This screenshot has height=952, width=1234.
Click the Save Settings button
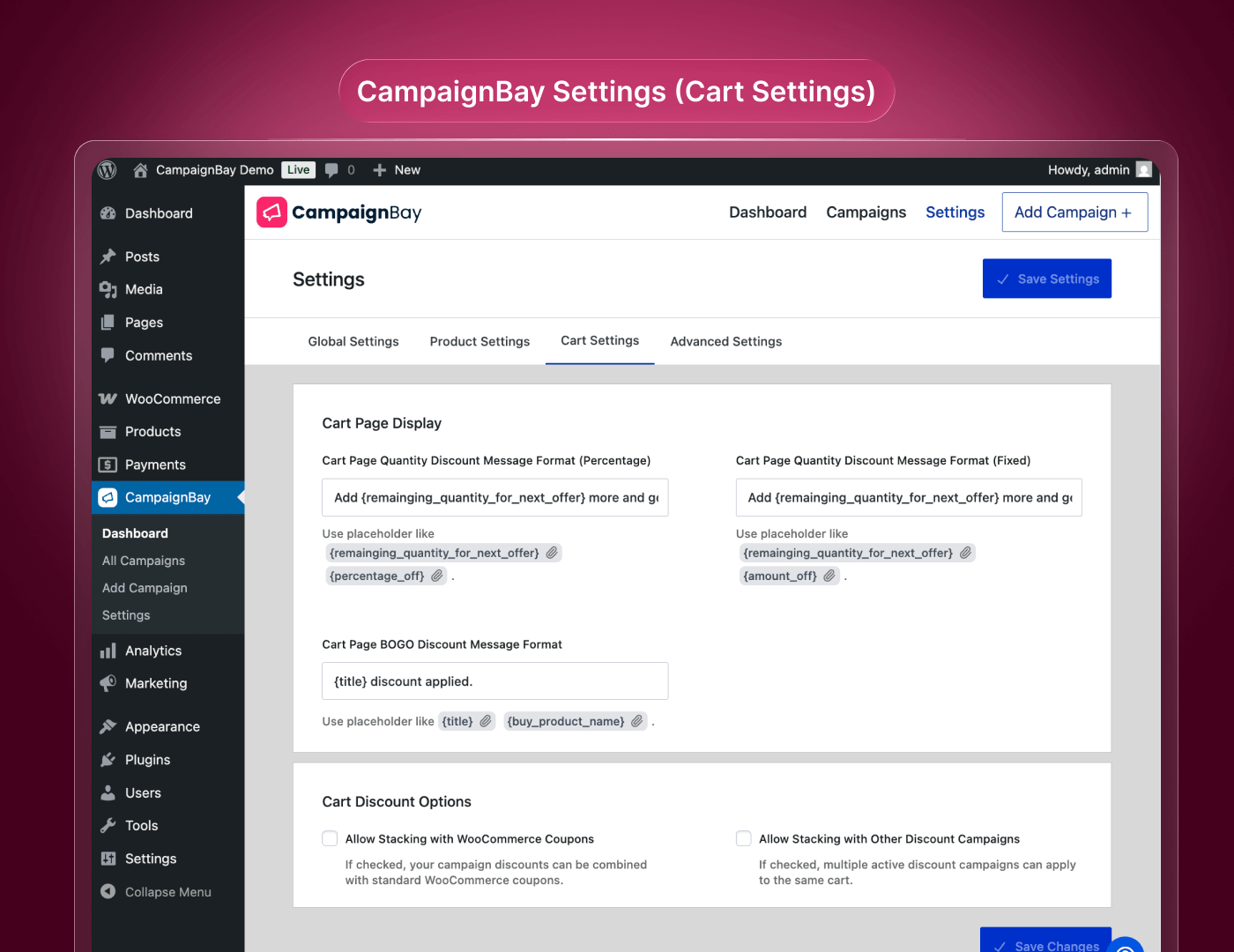(x=1046, y=279)
